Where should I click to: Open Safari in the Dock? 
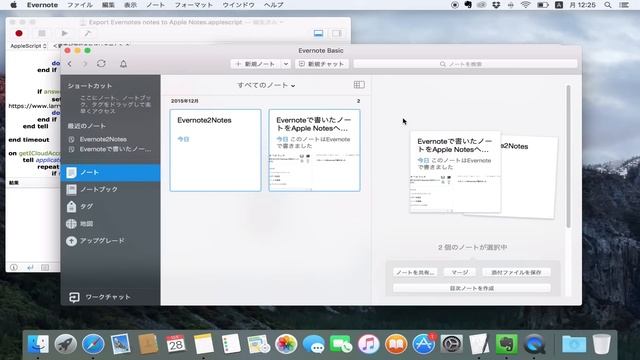coord(93,344)
